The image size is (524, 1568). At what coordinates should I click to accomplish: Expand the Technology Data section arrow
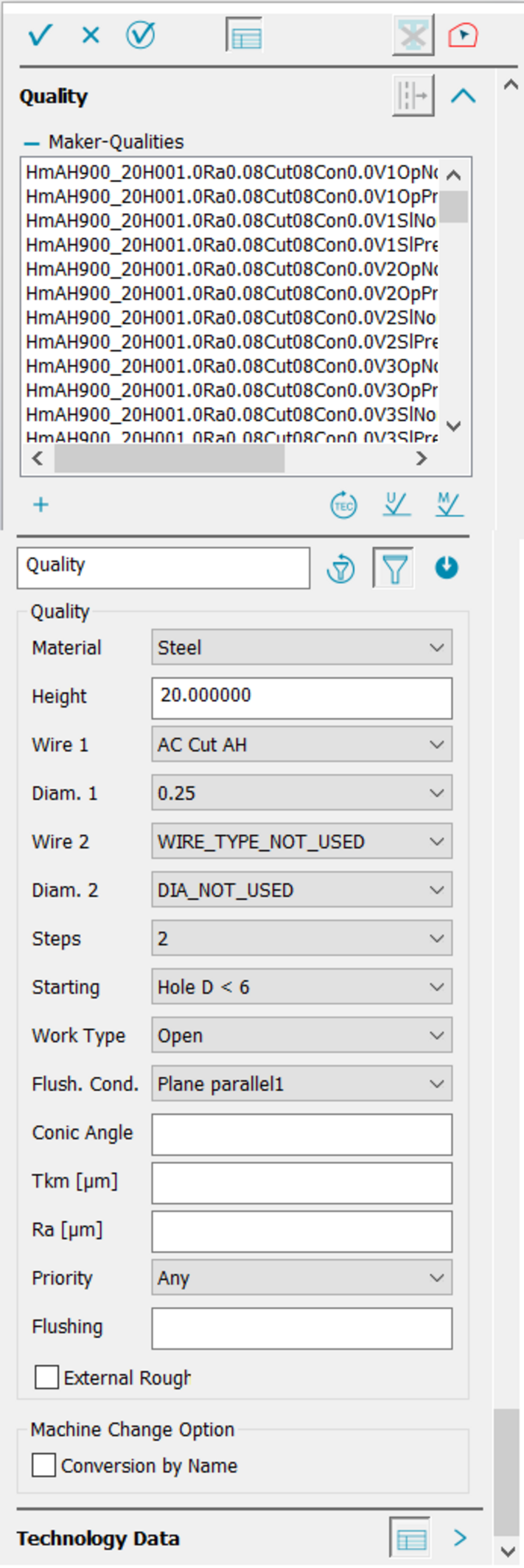tap(461, 1538)
